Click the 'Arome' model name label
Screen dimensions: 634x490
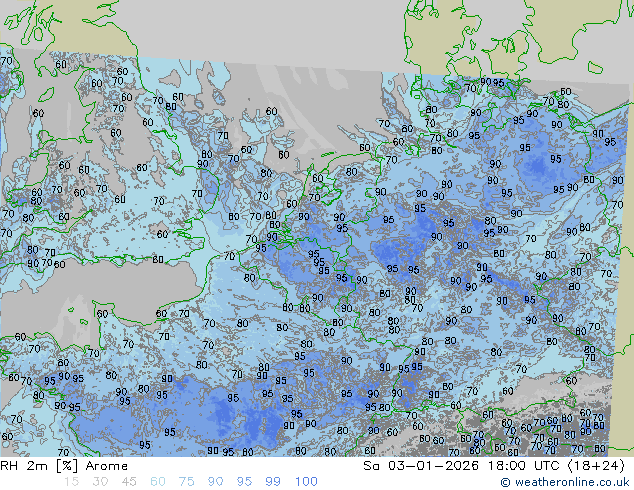107,466
